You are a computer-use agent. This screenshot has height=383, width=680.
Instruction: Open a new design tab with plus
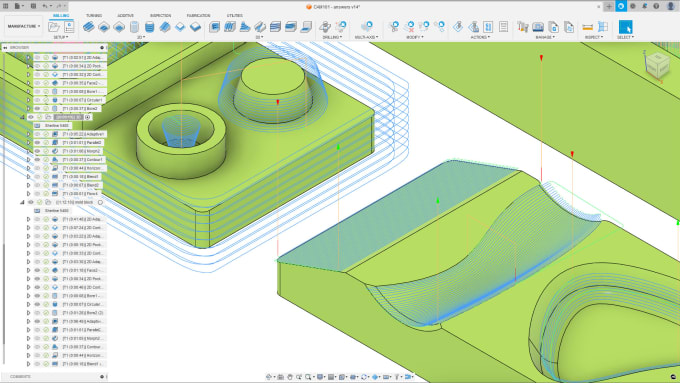click(x=609, y=6)
